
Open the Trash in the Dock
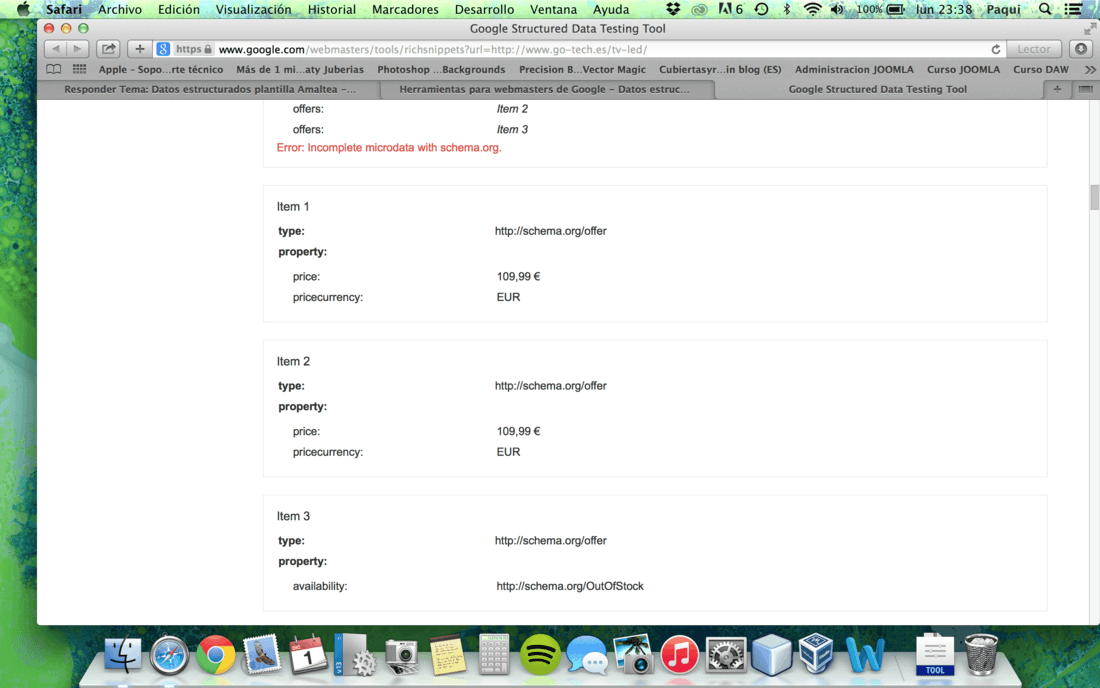click(981, 654)
